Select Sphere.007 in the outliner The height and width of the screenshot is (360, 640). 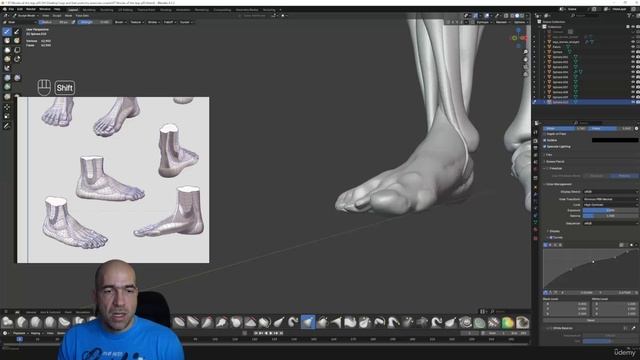[560, 87]
